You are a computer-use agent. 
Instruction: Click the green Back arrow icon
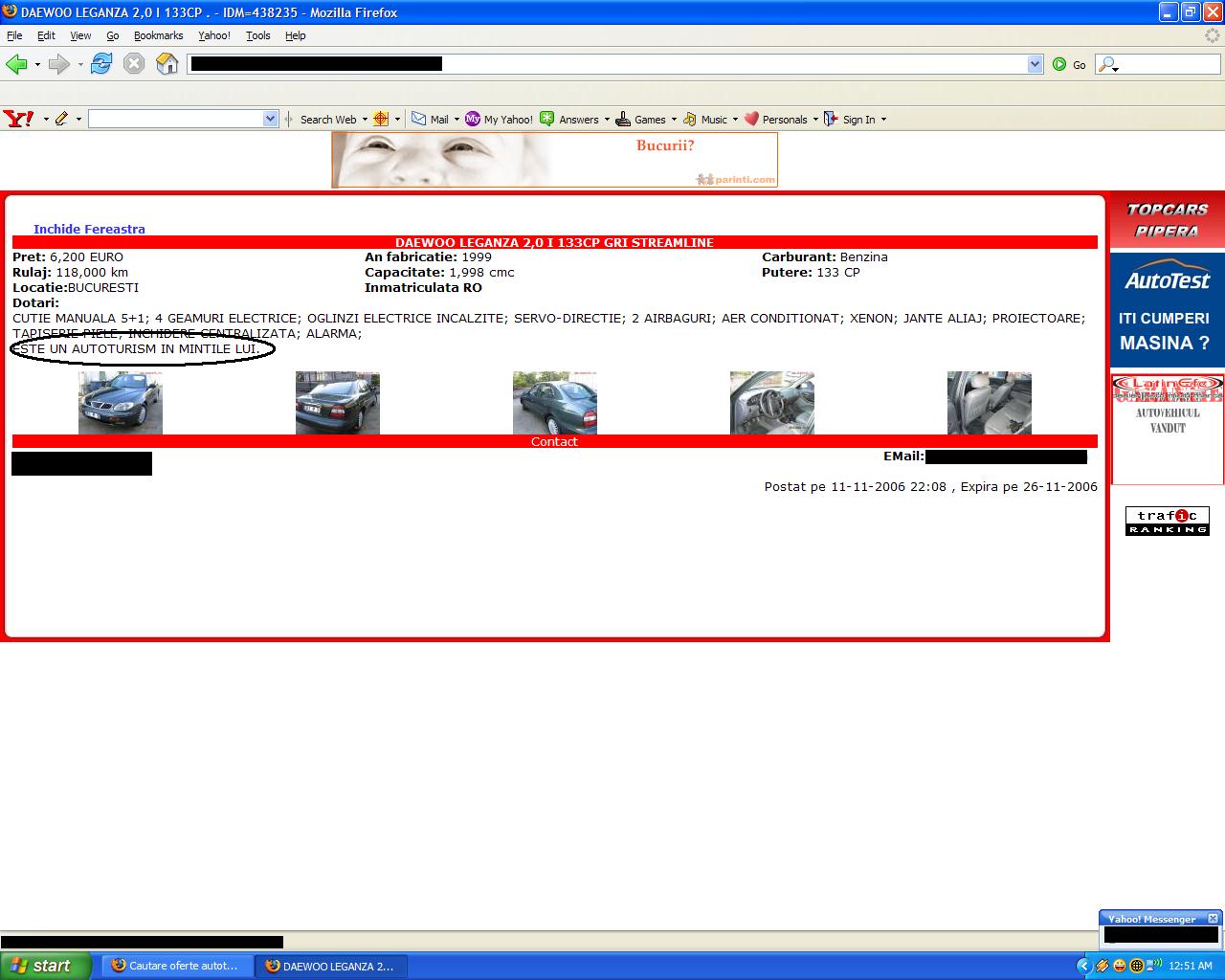tap(16, 64)
